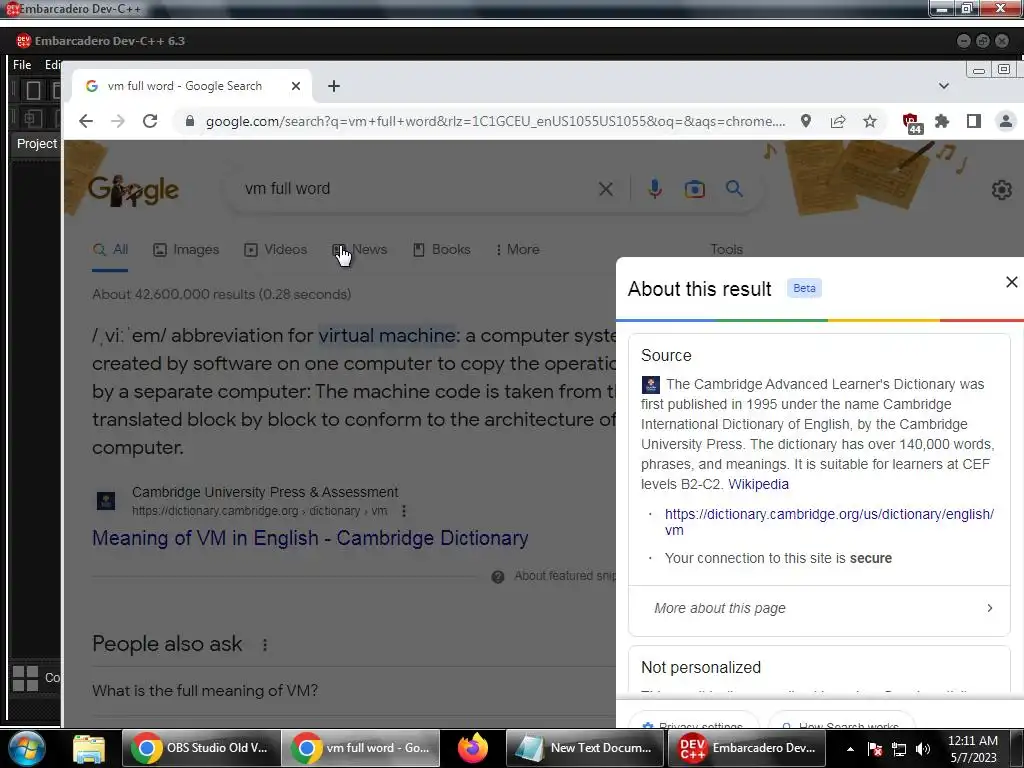The width and height of the screenshot is (1024, 768).
Task: Clear the Google search box
Action: (x=606, y=189)
